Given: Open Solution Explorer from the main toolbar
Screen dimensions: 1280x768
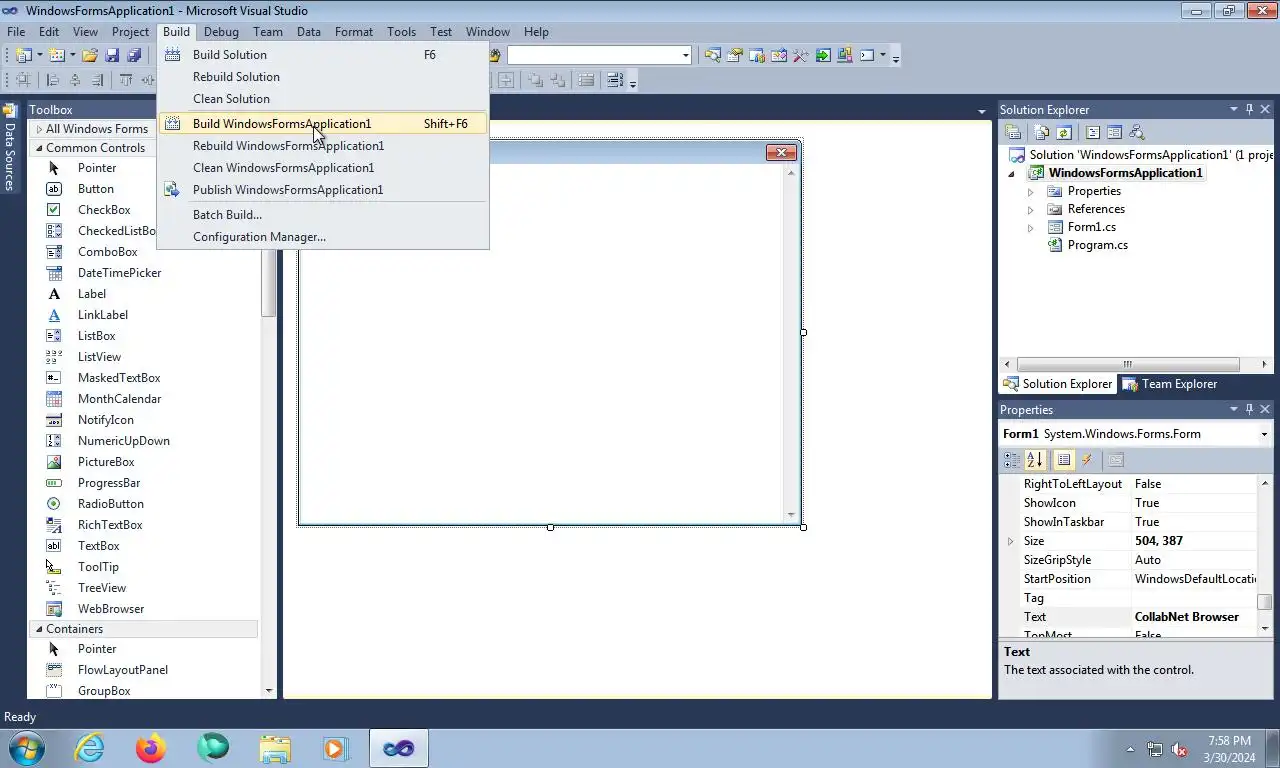Looking at the screenshot, I should [x=713, y=55].
